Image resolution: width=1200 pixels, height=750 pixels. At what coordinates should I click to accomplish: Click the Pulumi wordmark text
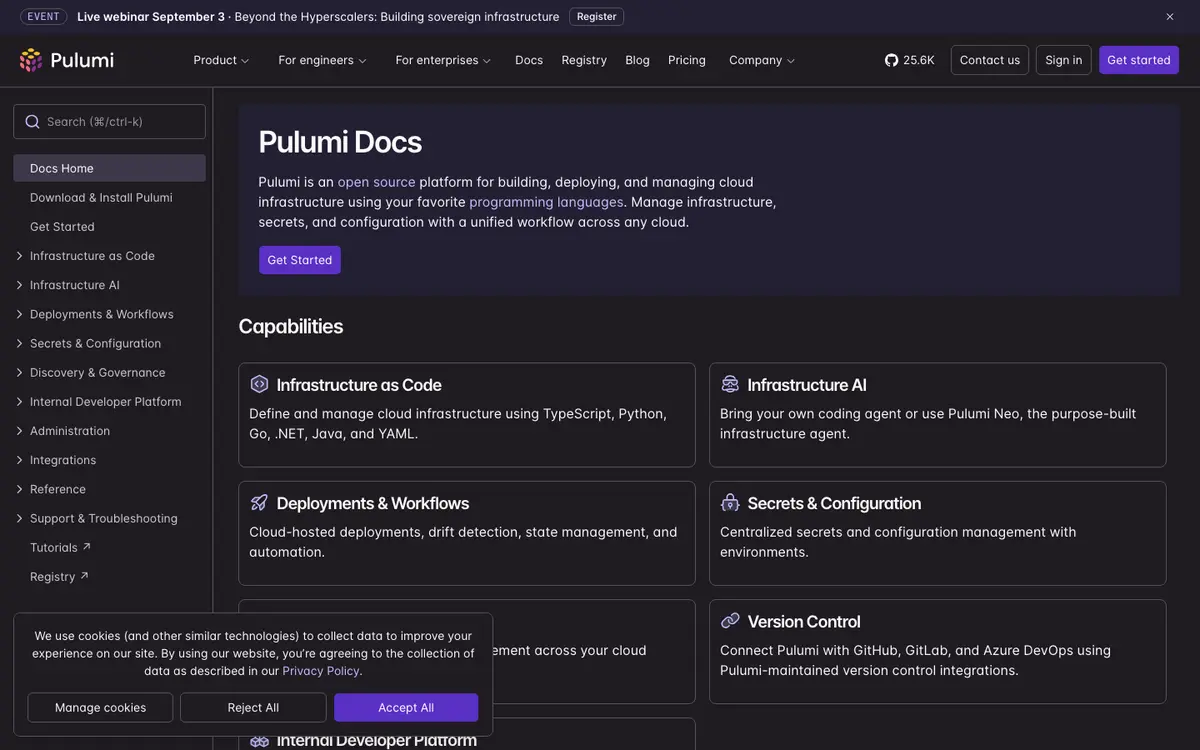[82, 60]
